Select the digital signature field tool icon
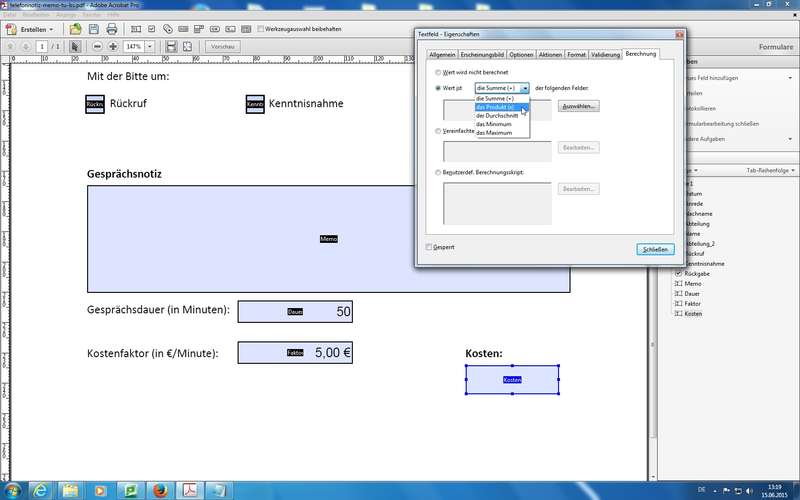 click(x=231, y=29)
